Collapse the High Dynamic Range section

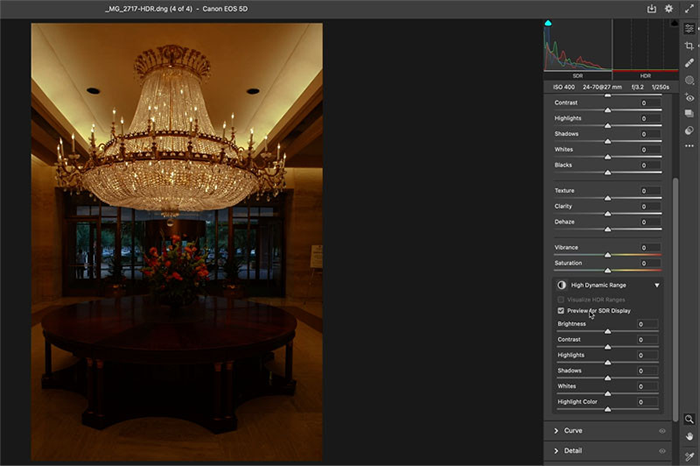(657, 285)
